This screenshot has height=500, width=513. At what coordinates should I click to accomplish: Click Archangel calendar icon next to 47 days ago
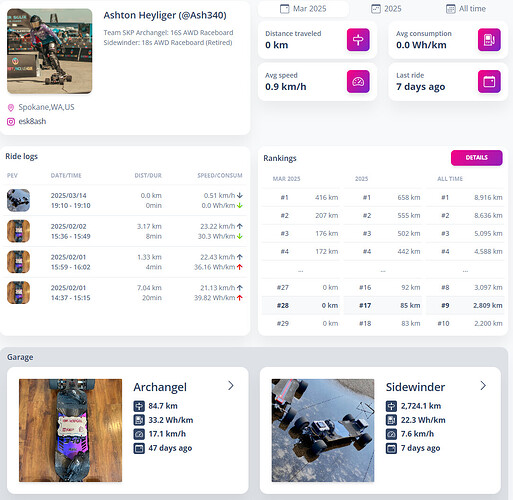139,448
